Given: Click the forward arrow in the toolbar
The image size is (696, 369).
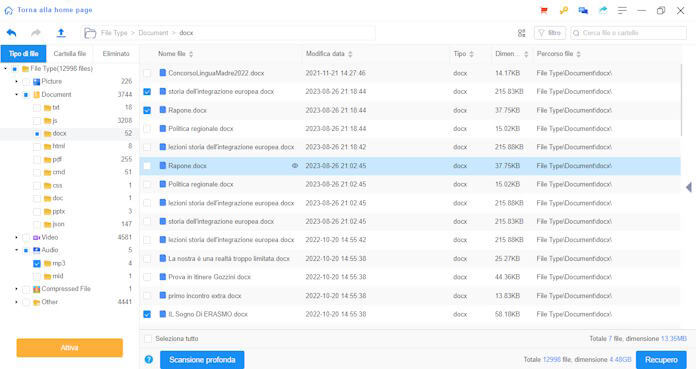Looking at the screenshot, I should click(36, 33).
